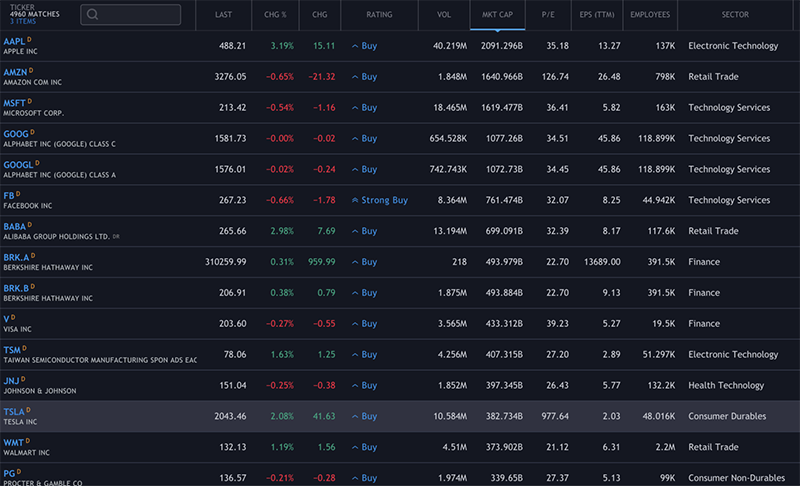Sort by the RATING column header
This screenshot has width=800, height=486.
tap(379, 15)
